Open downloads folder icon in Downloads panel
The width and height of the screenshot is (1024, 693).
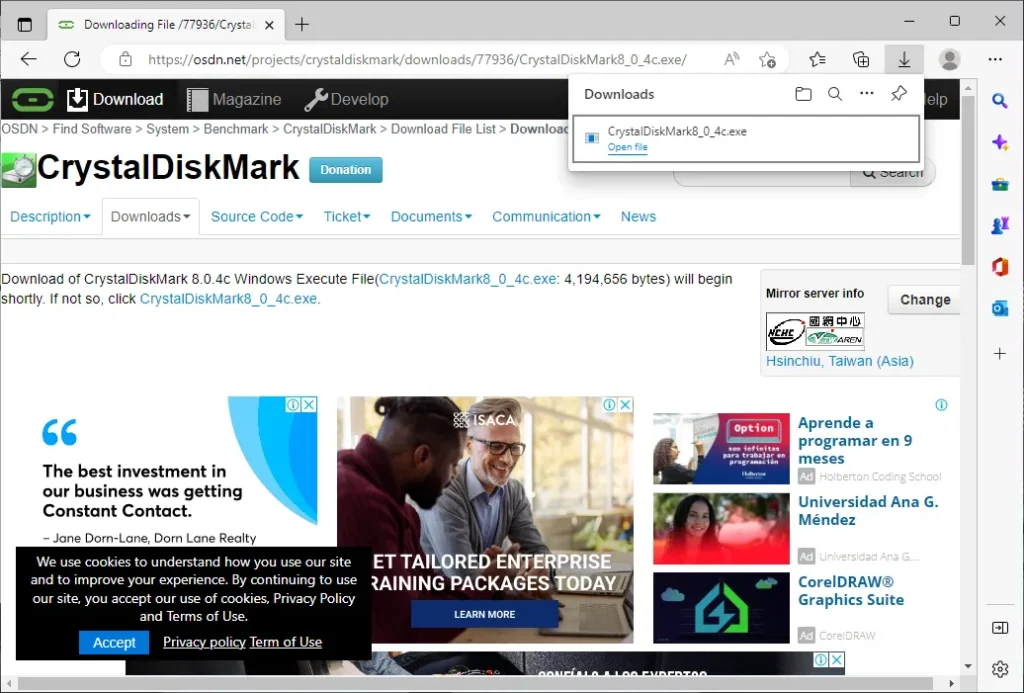803,94
